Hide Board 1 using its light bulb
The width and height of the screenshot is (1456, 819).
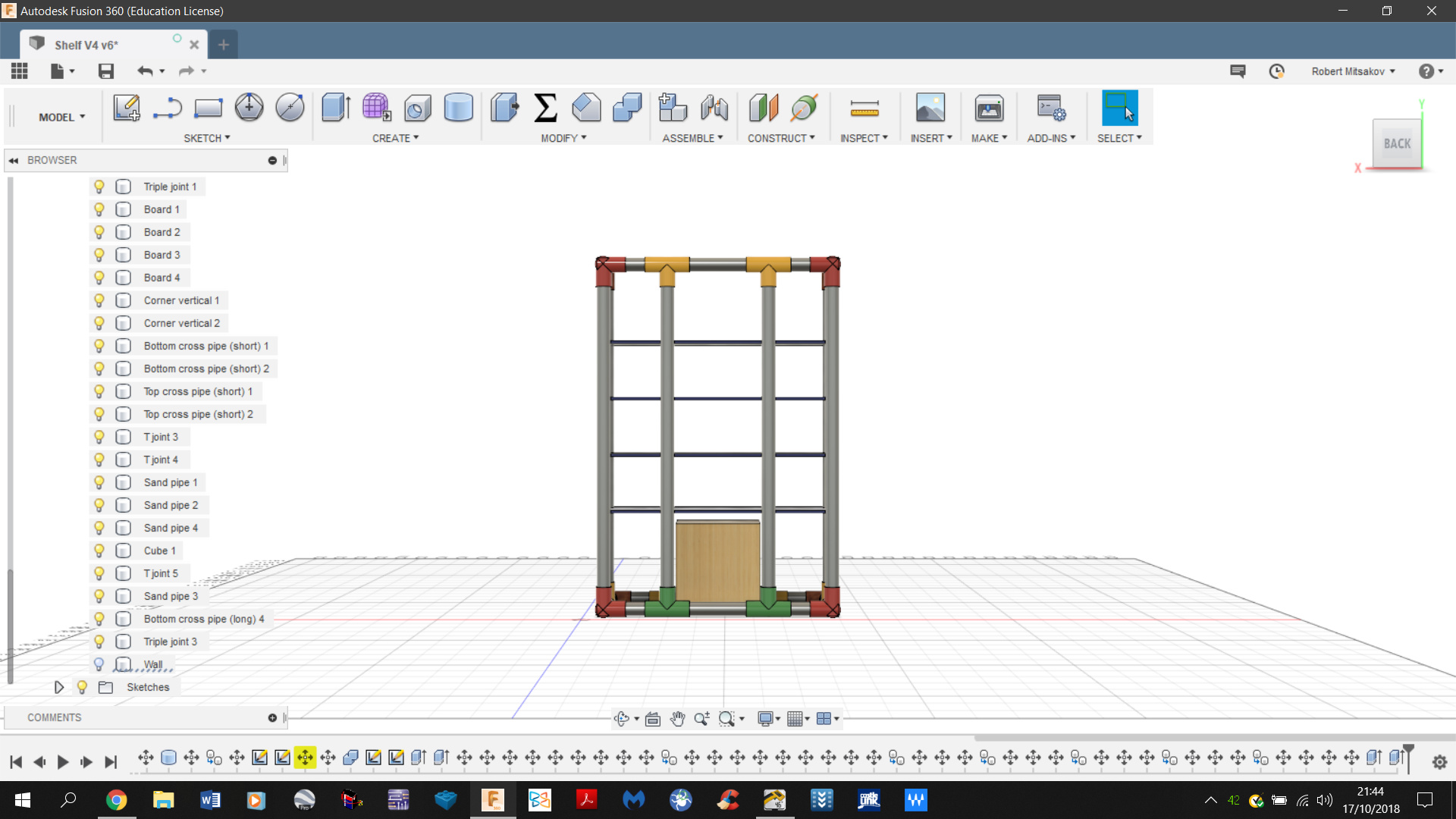(99, 209)
